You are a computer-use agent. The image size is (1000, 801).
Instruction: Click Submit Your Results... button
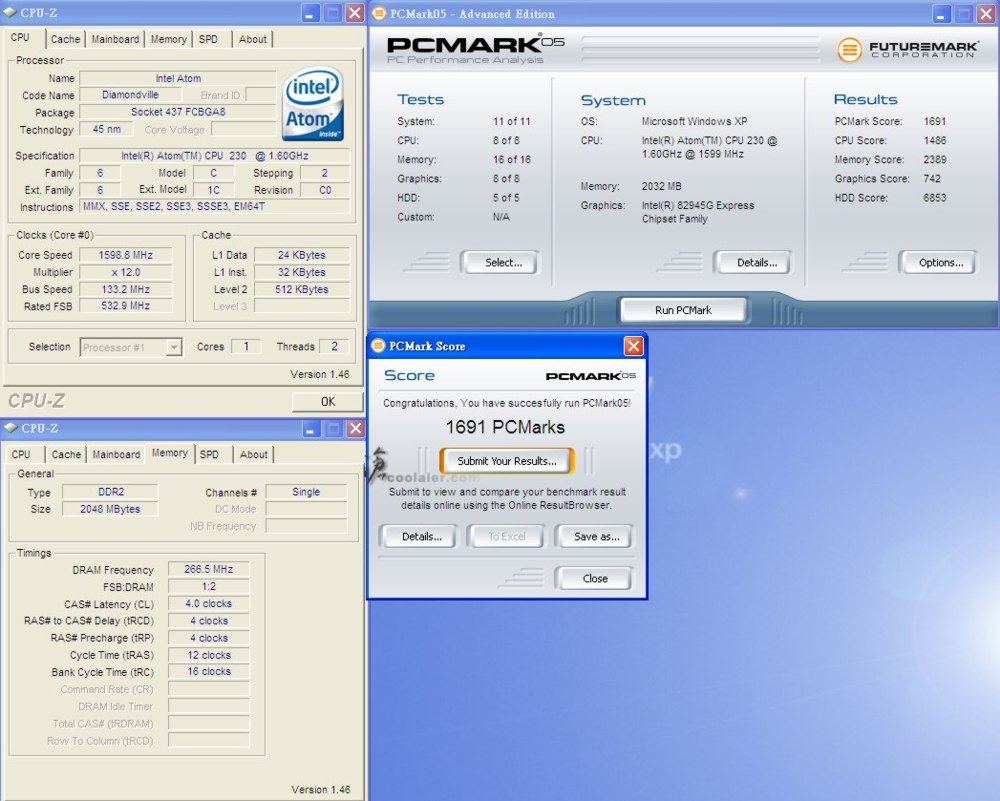507,461
